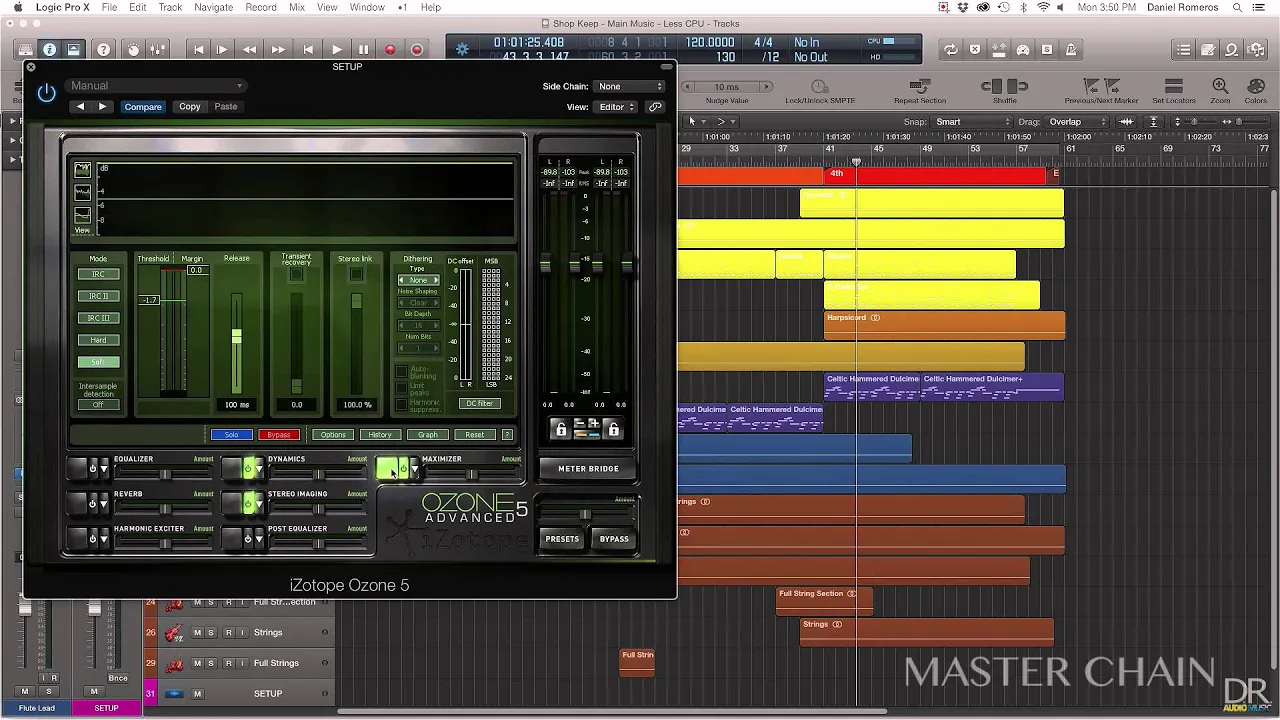The width and height of the screenshot is (1280, 720).
Task: Open the Loop Browser icon
Action: (x=1232, y=49)
